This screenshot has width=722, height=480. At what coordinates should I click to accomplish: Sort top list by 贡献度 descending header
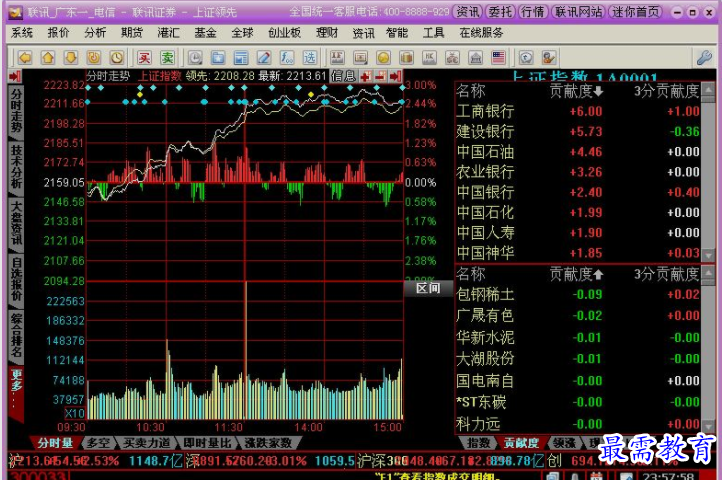pyautogui.click(x=576, y=91)
